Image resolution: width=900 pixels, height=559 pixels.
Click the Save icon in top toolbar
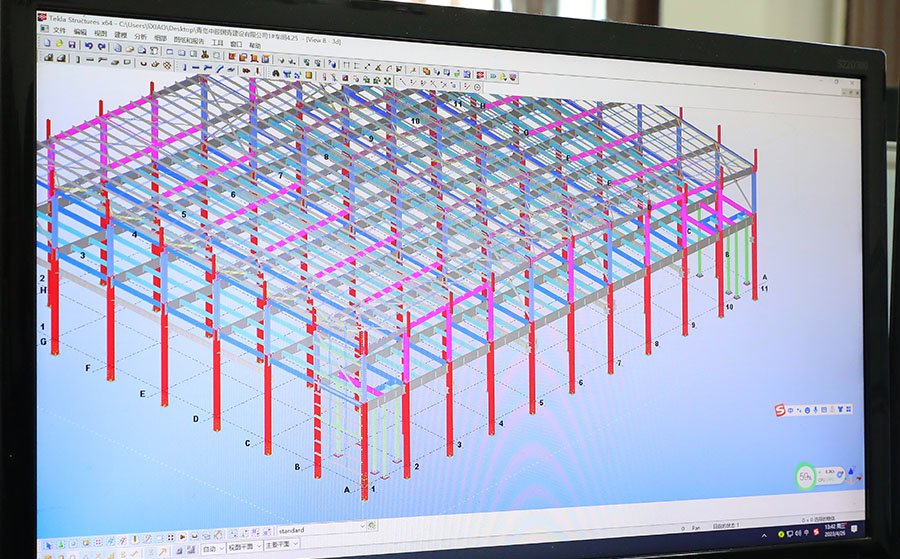click(72, 45)
